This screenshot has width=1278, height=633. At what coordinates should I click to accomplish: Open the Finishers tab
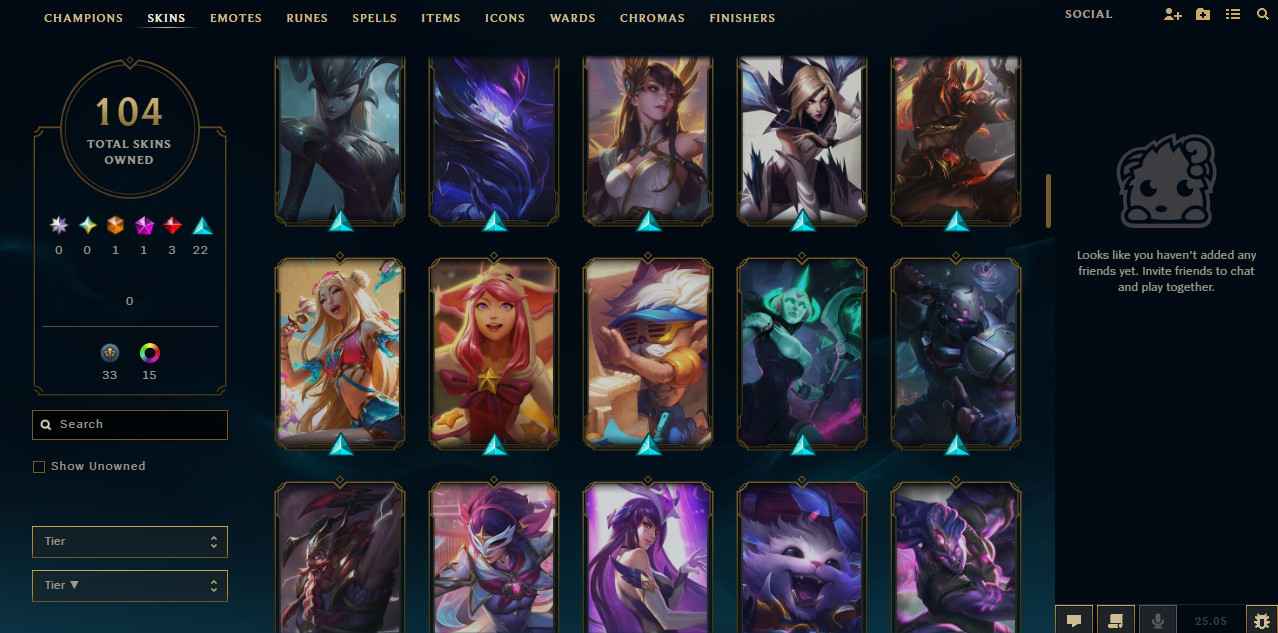[x=742, y=18]
